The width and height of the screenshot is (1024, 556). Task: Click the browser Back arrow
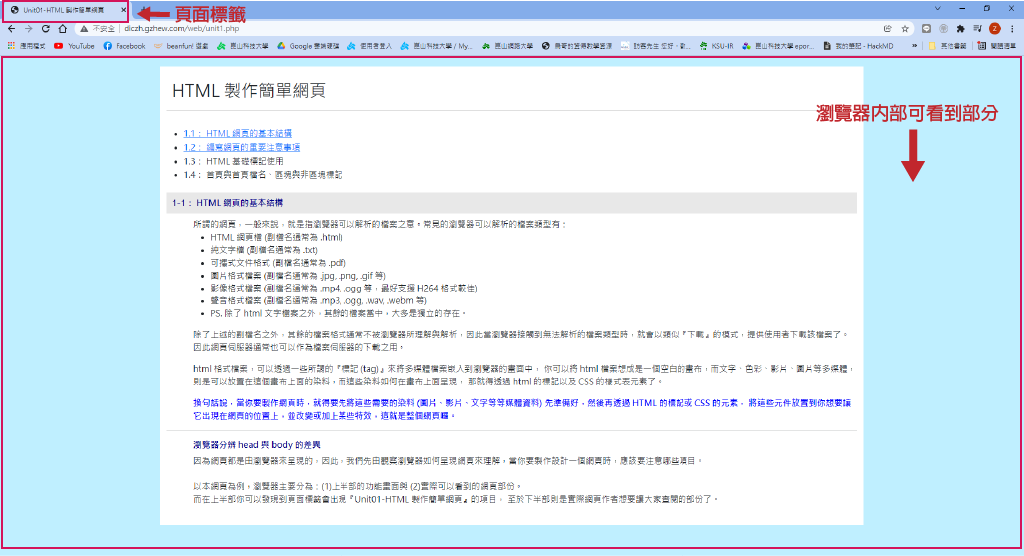[11, 29]
